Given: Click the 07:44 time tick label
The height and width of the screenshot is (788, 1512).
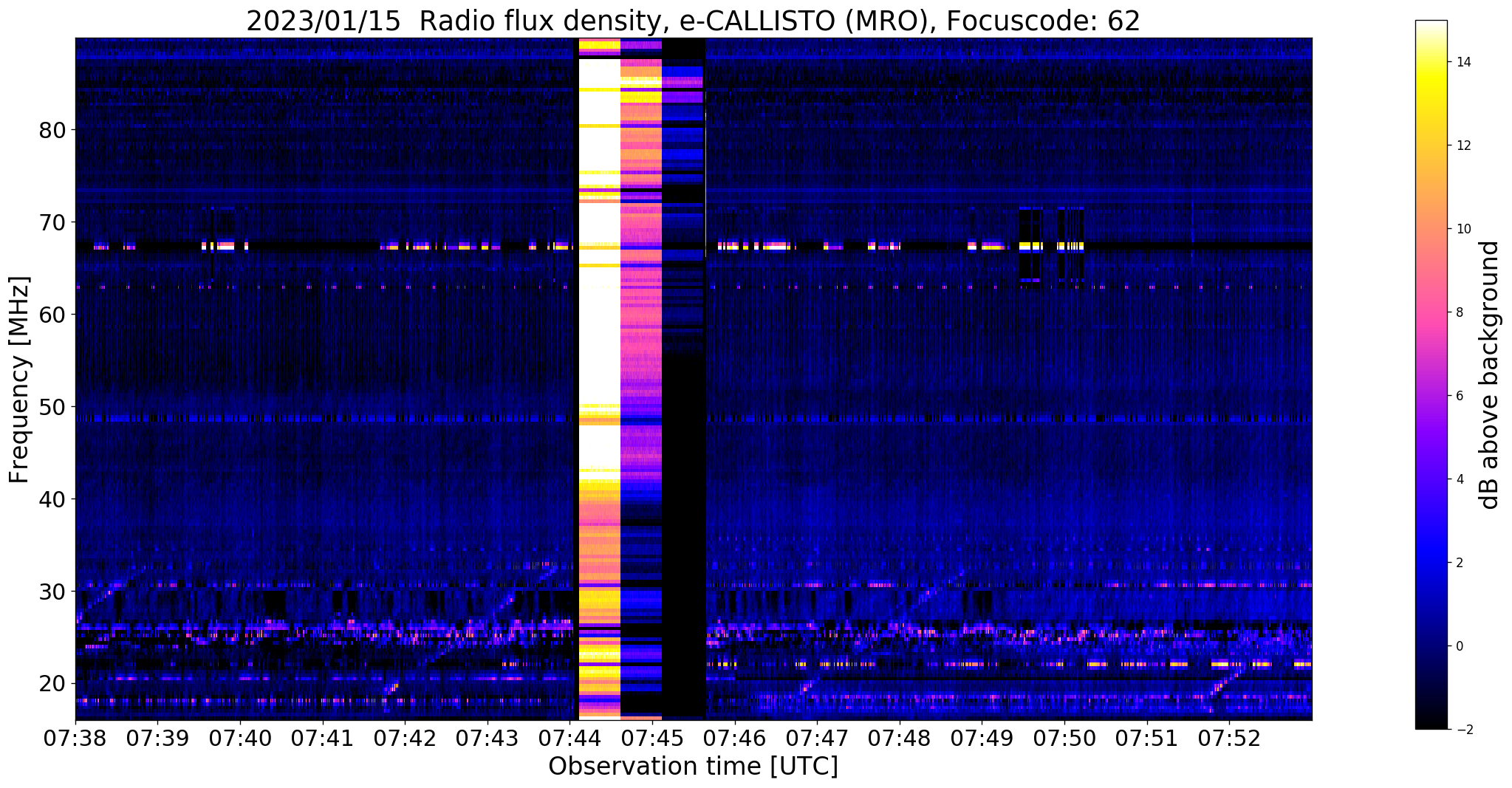Looking at the screenshot, I should tap(569, 738).
